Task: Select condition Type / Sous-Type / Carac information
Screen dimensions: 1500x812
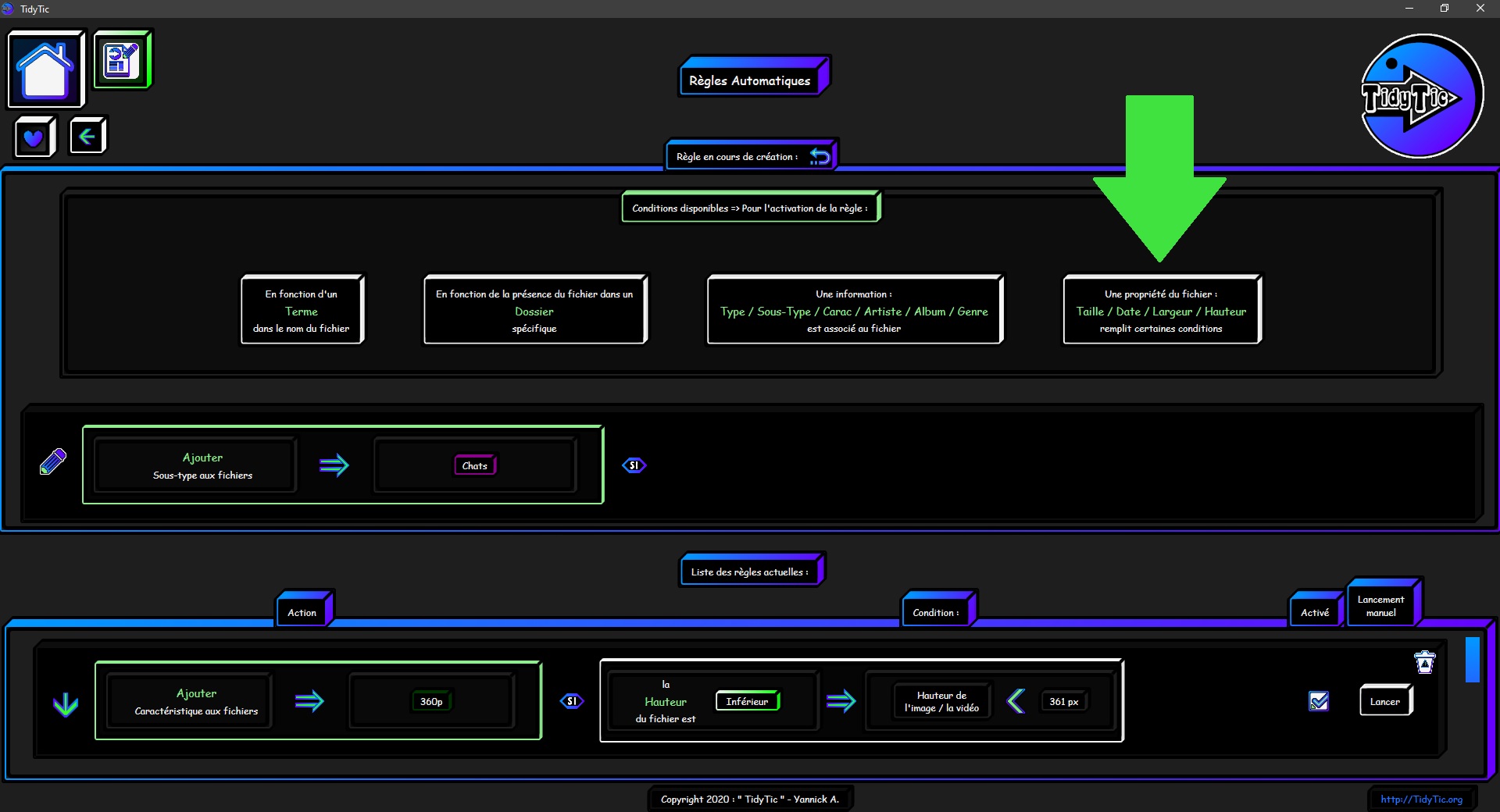Action: pyautogui.click(x=854, y=310)
